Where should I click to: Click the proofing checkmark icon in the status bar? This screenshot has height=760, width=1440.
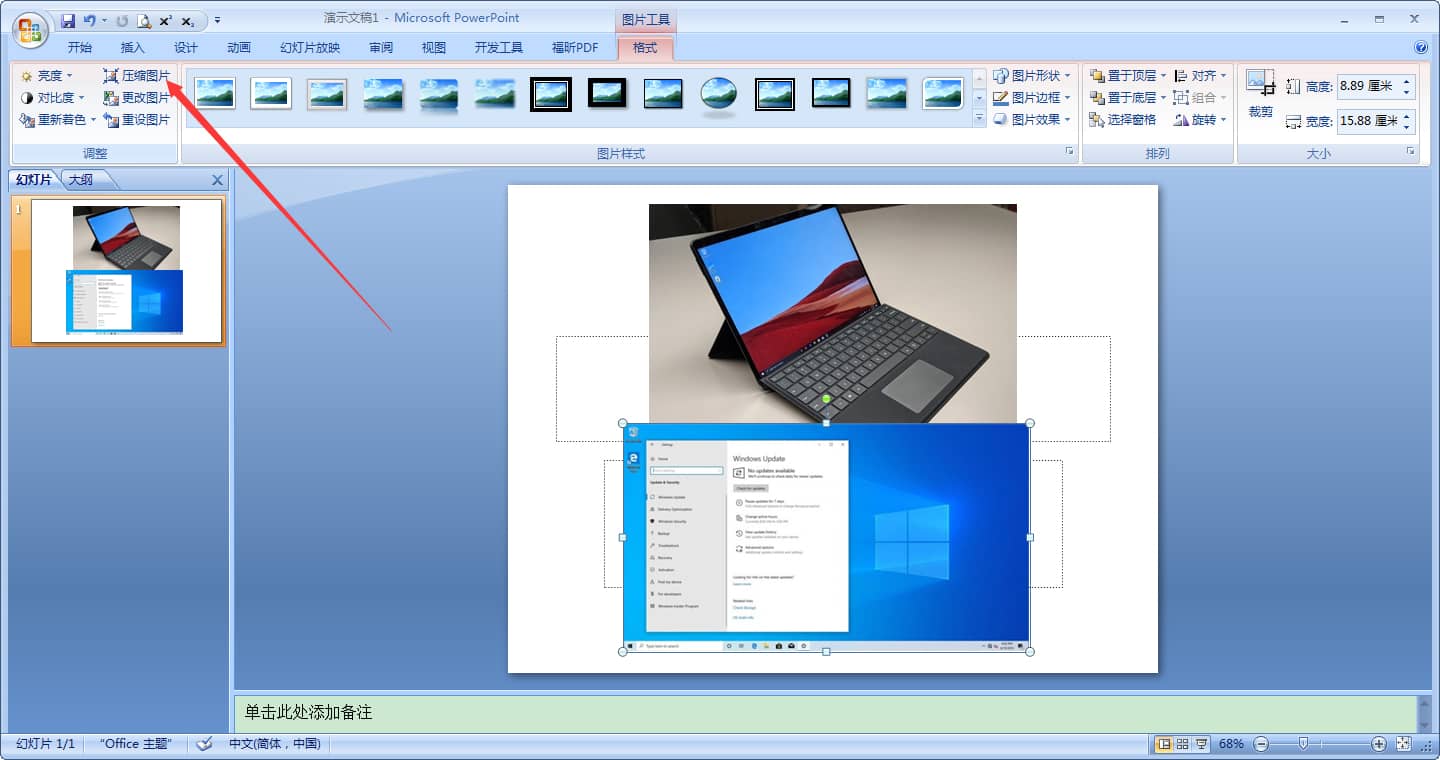click(x=204, y=744)
